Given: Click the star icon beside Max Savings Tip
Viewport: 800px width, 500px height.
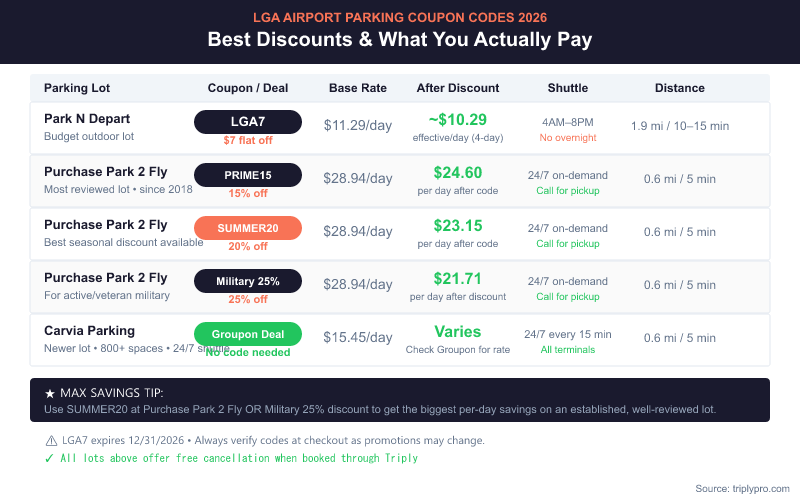Looking at the screenshot, I should [x=51, y=393].
